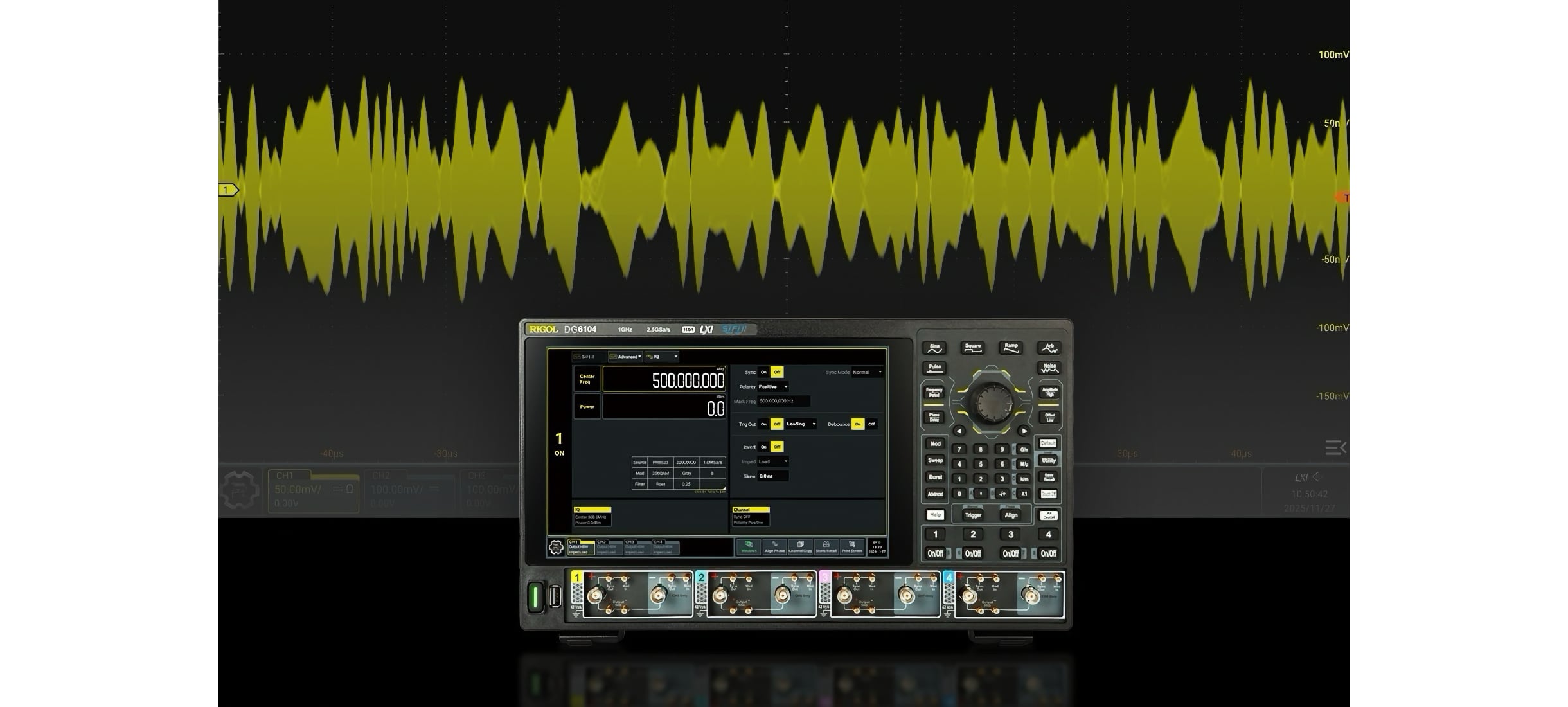Tap the plus/minus sign key
The width and height of the screenshot is (1568, 707).
(x=1001, y=494)
